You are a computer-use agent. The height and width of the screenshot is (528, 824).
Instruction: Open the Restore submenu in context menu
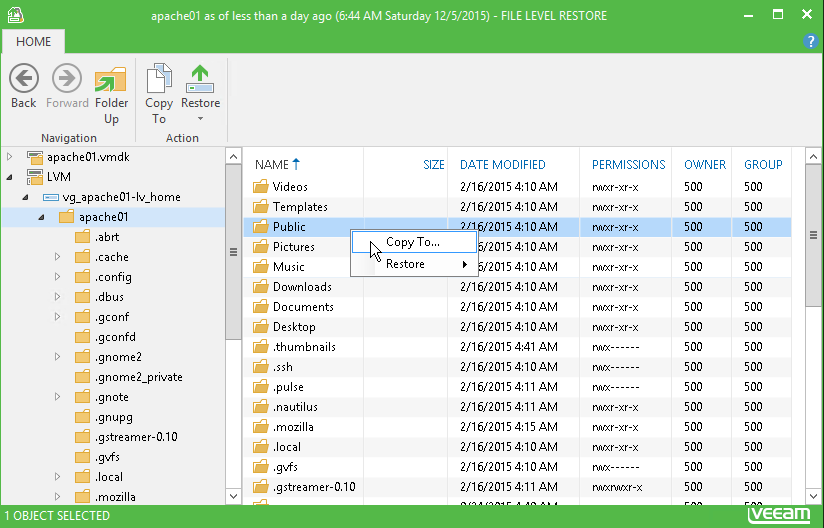[414, 264]
